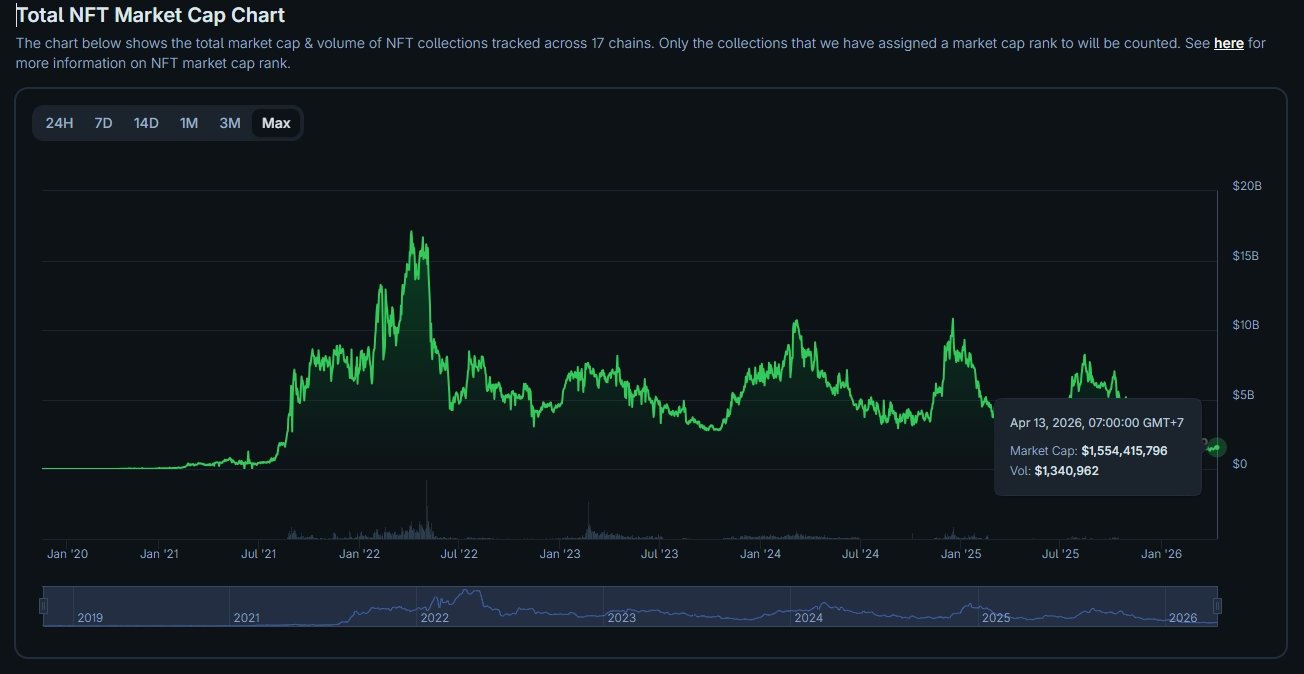Click the Jan '24 x-axis label

click(760, 553)
